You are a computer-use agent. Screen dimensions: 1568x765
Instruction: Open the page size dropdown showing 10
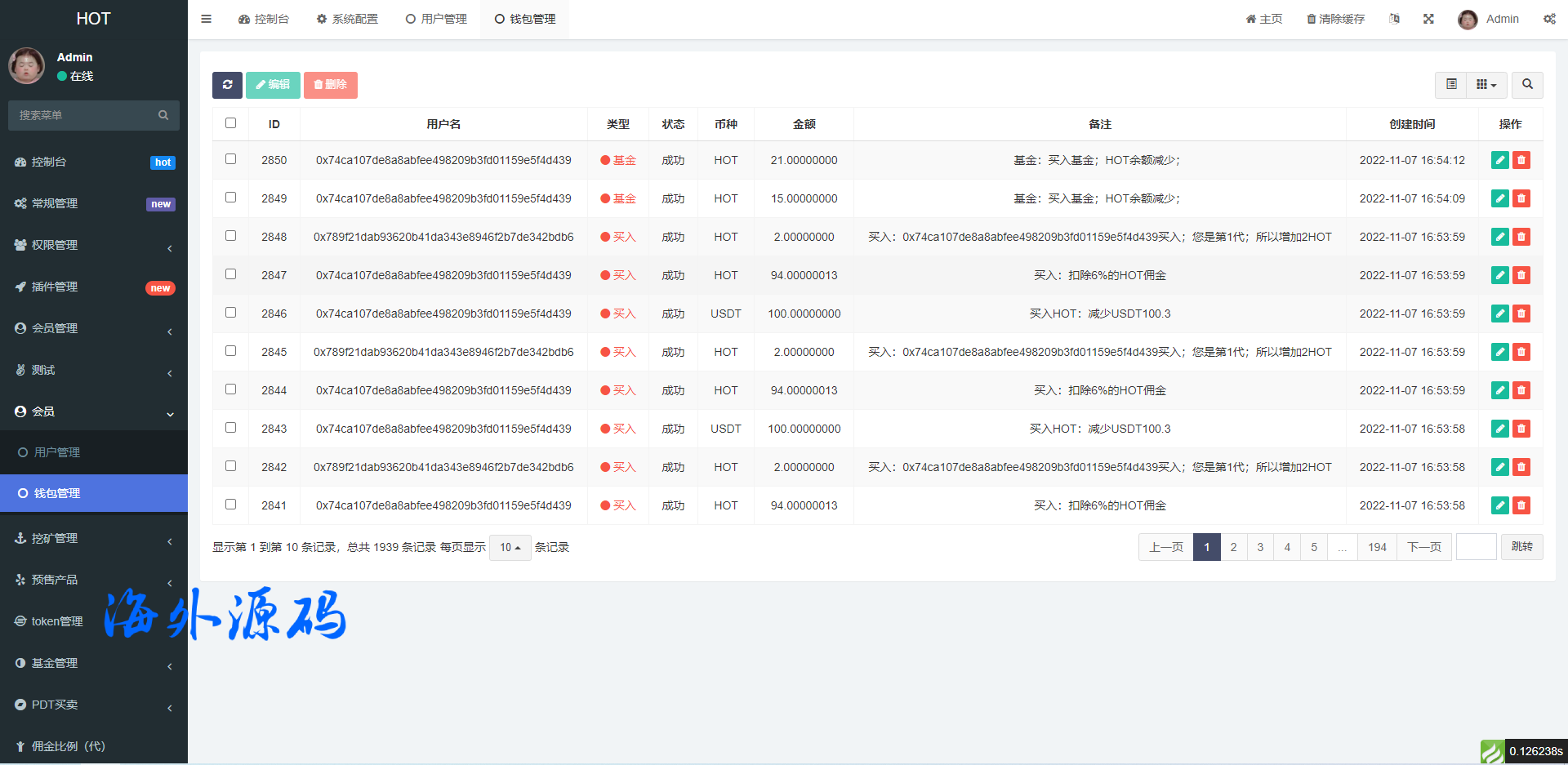tap(510, 547)
